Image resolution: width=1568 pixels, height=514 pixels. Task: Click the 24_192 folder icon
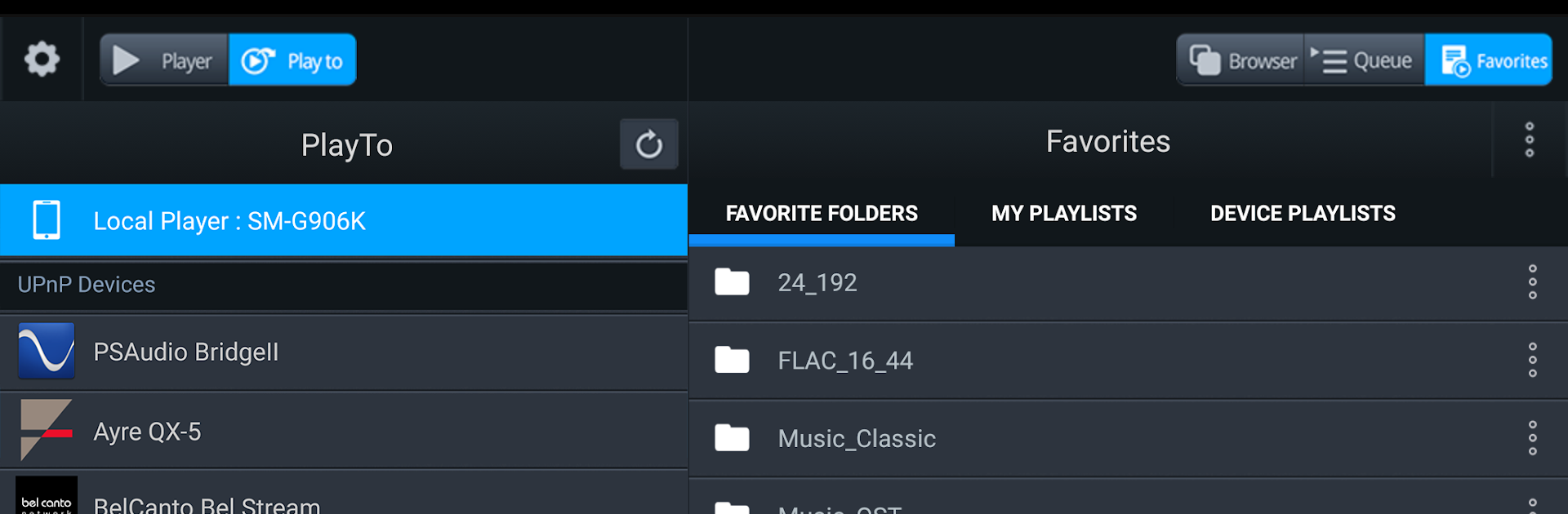point(732,282)
